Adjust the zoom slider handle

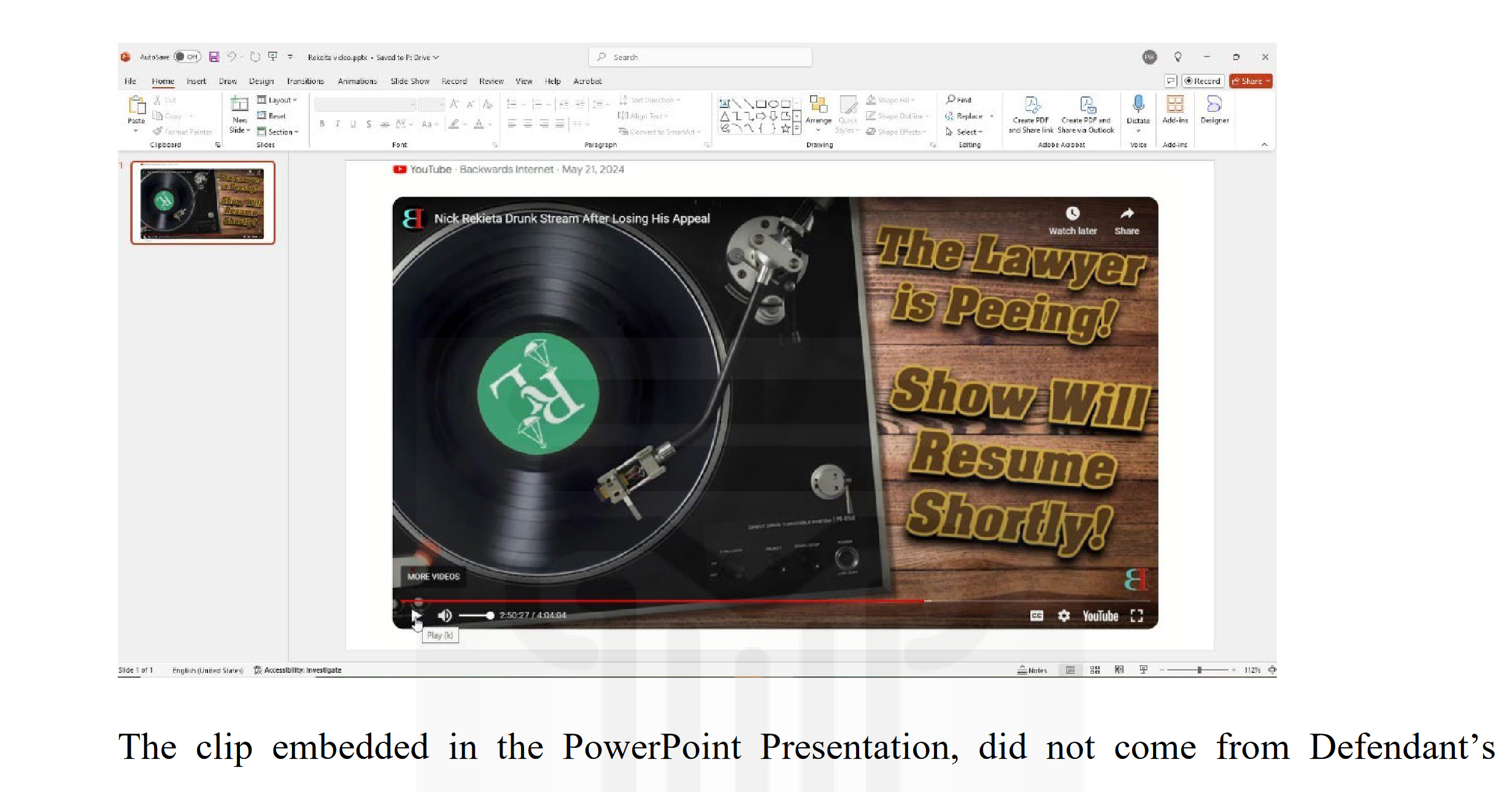(1198, 670)
